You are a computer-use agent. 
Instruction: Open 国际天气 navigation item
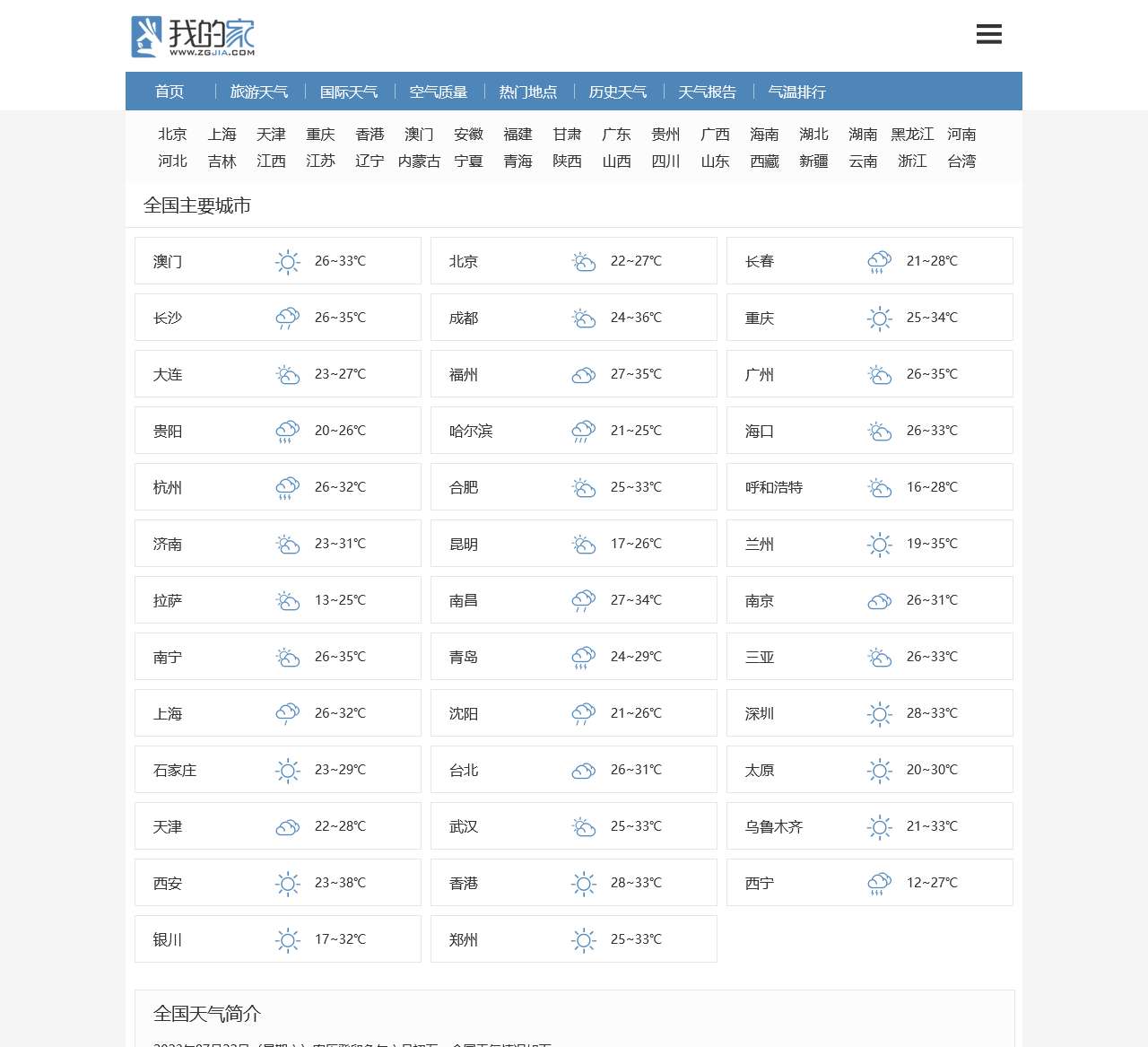coord(349,92)
